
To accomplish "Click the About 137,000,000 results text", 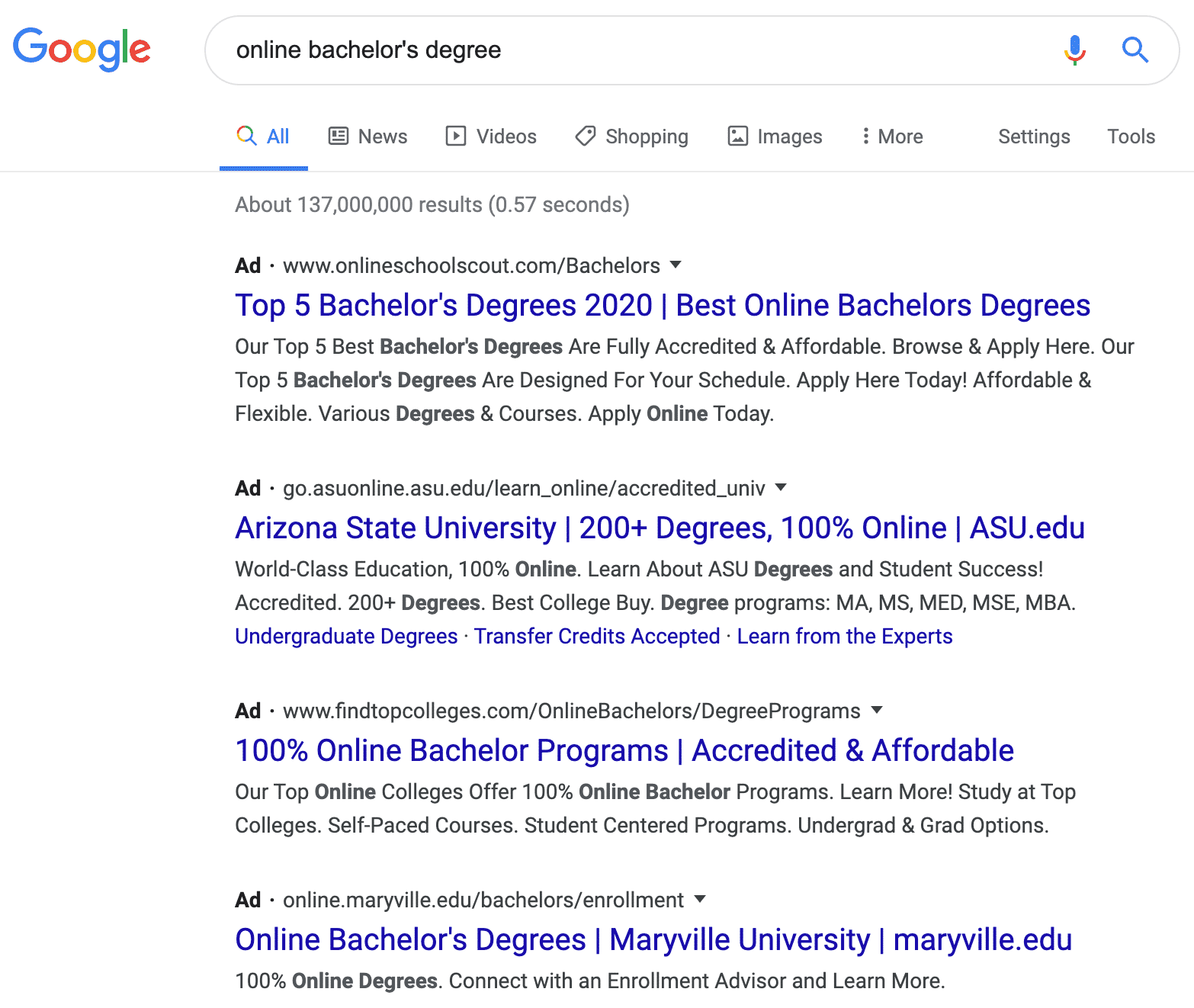I will (432, 204).
